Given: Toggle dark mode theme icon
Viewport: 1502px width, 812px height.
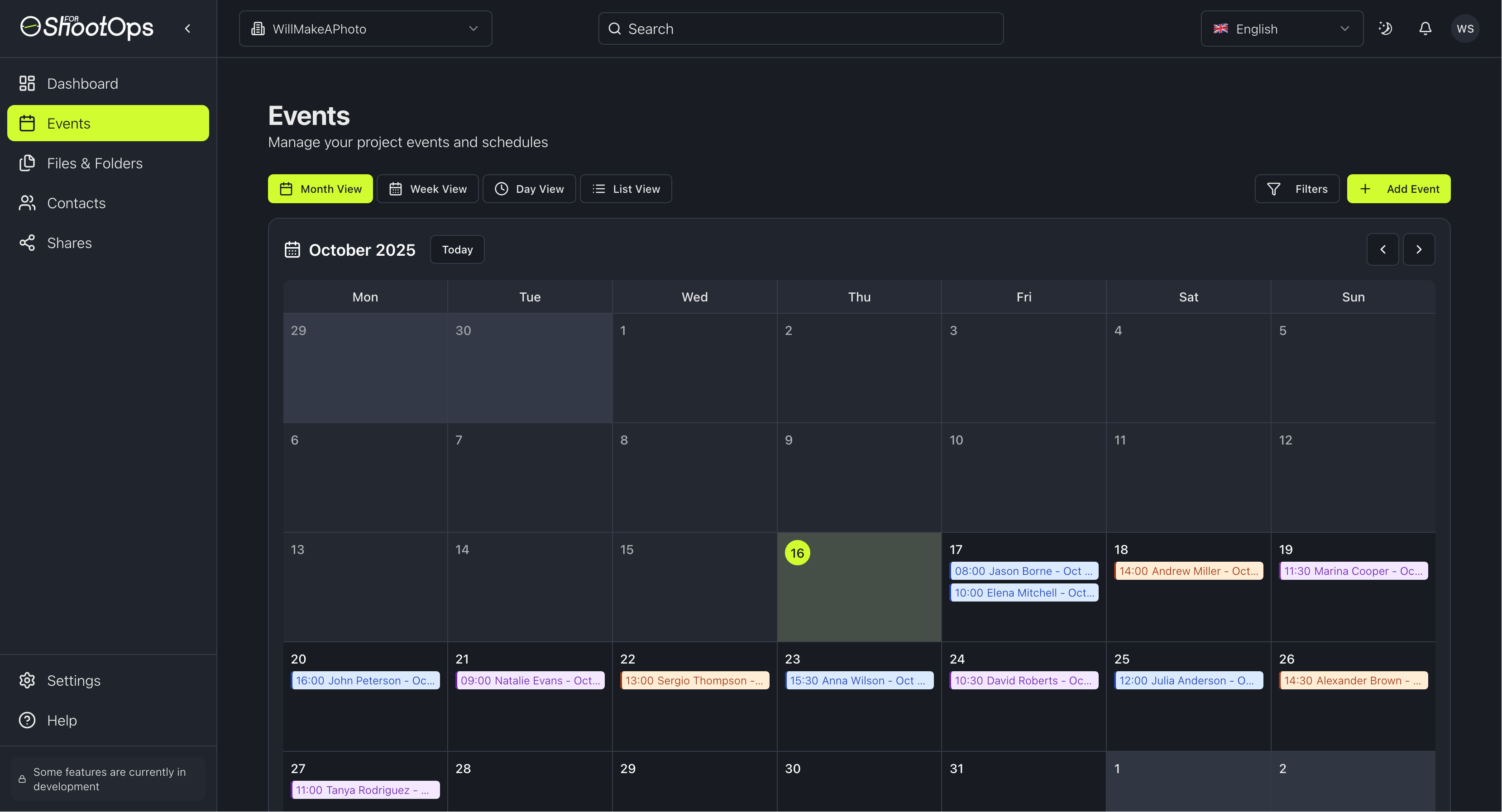Looking at the screenshot, I should click(1385, 29).
